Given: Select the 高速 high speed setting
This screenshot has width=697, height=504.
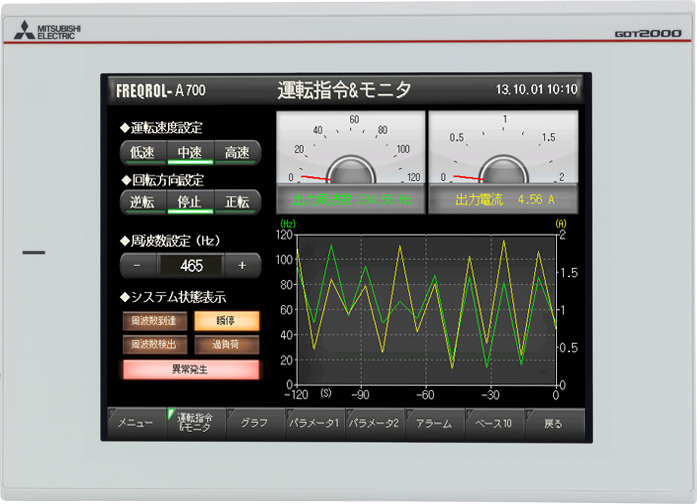Looking at the screenshot, I should pyautogui.click(x=237, y=153).
